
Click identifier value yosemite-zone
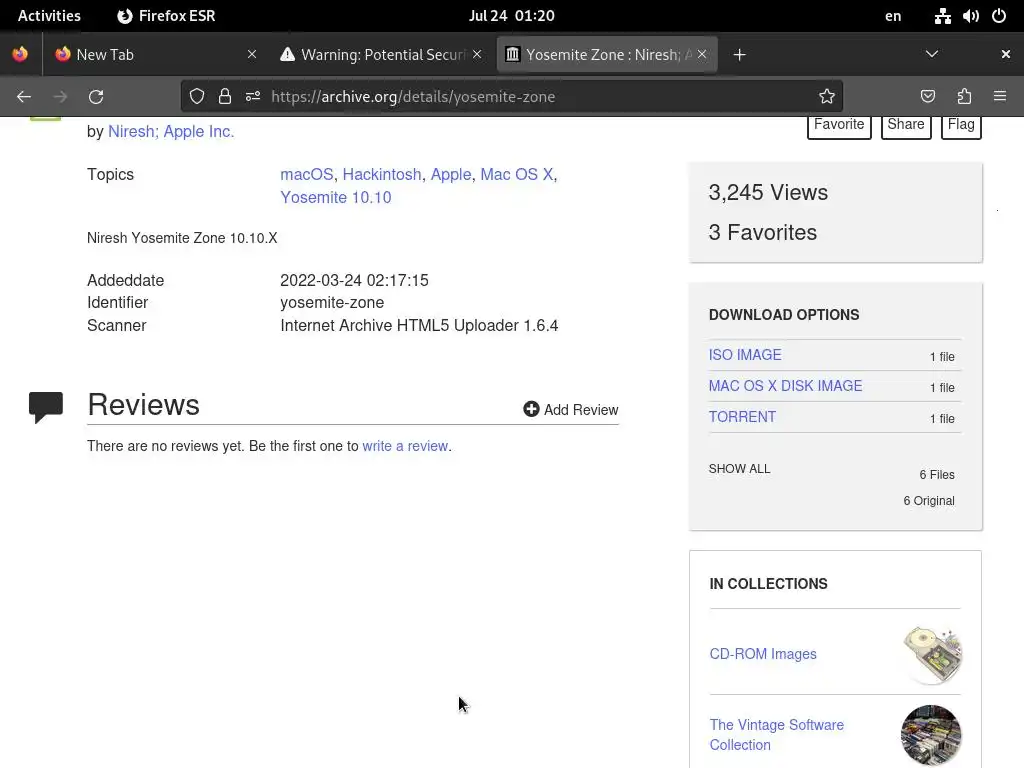point(332,302)
